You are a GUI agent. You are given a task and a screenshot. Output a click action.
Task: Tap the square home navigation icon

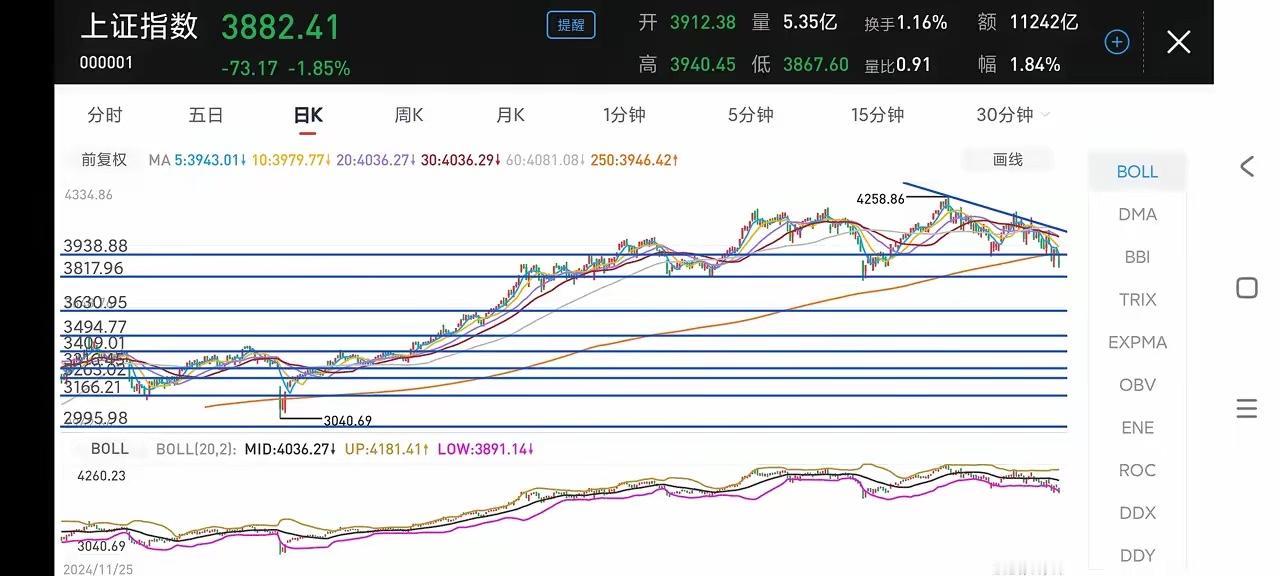coord(1247,288)
